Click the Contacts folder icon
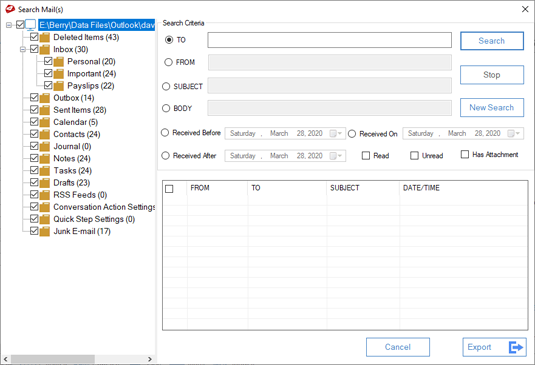The image size is (535, 366). coord(45,134)
